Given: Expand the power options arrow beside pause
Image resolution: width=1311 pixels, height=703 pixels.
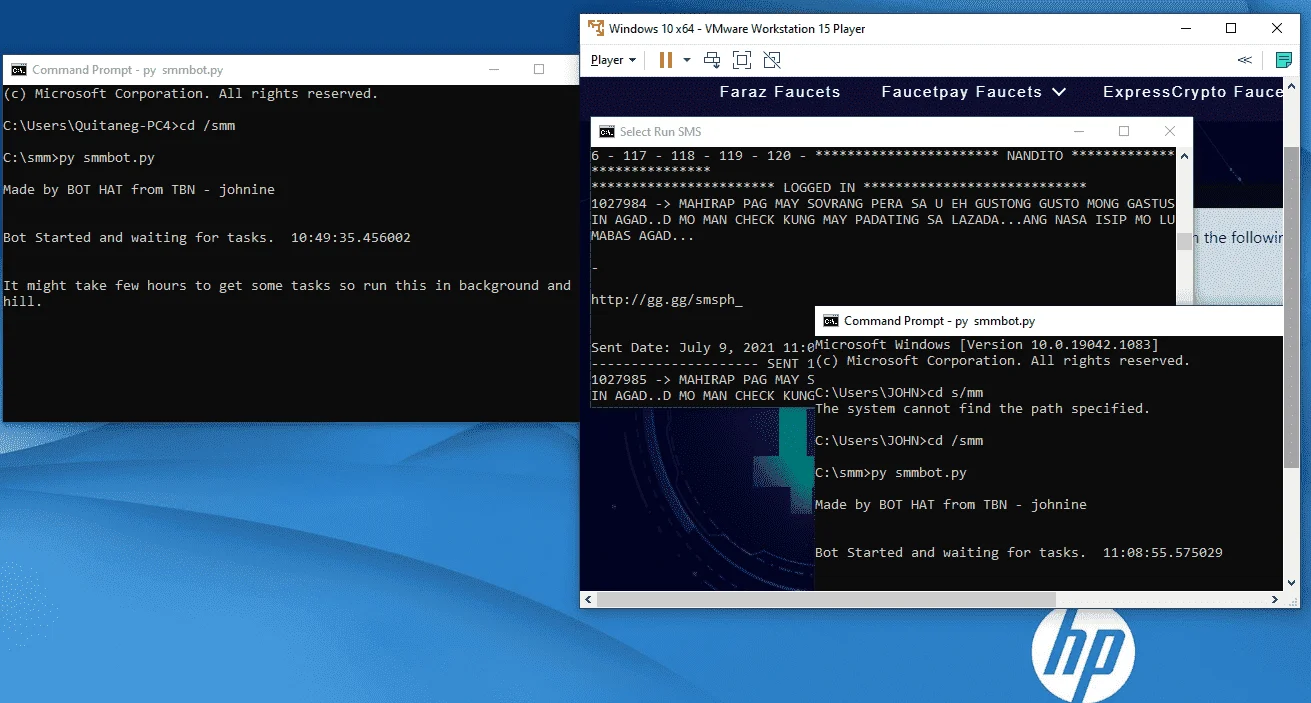Looking at the screenshot, I should pos(687,60).
